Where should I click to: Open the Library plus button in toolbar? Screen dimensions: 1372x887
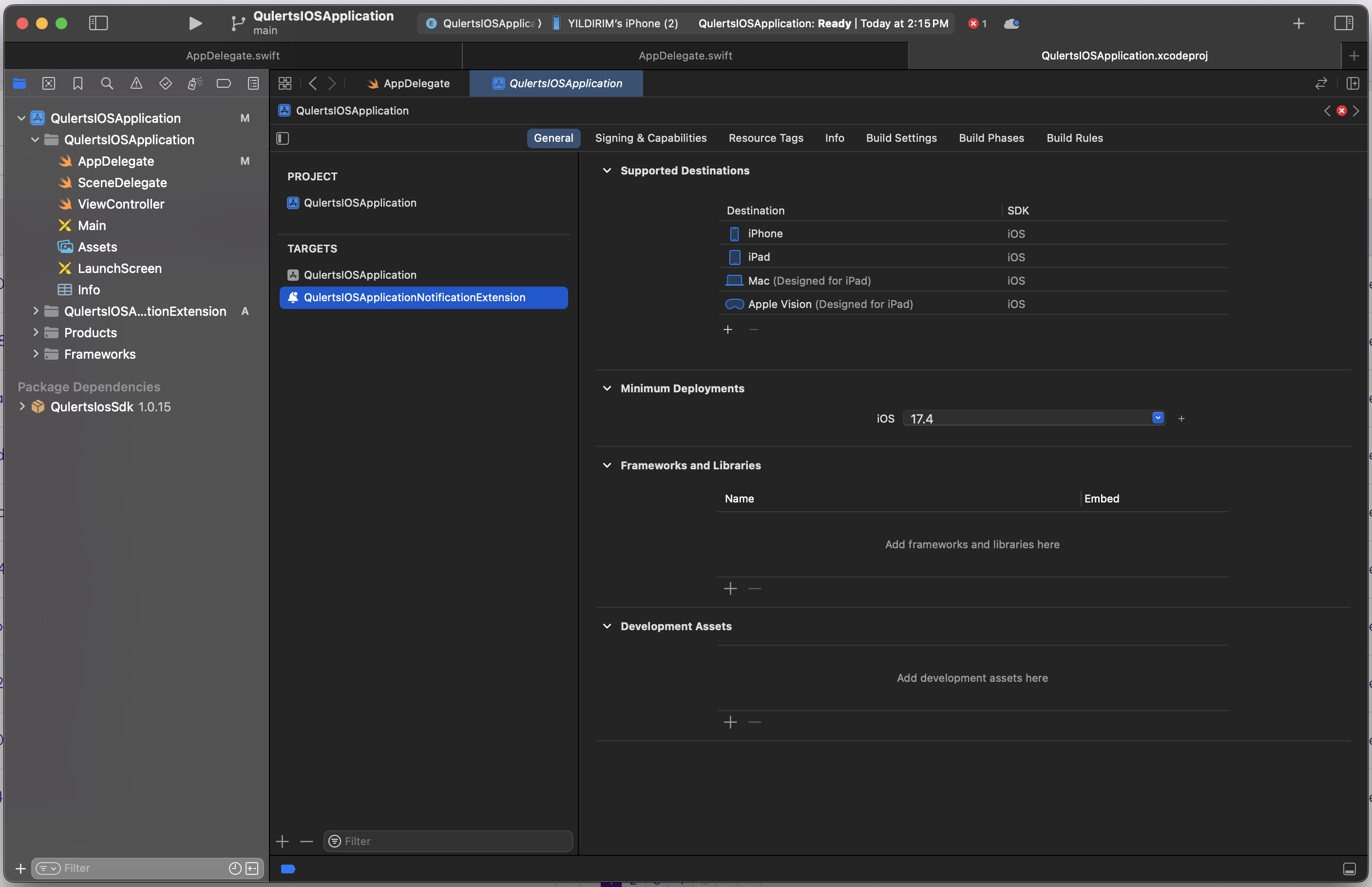tap(1299, 23)
